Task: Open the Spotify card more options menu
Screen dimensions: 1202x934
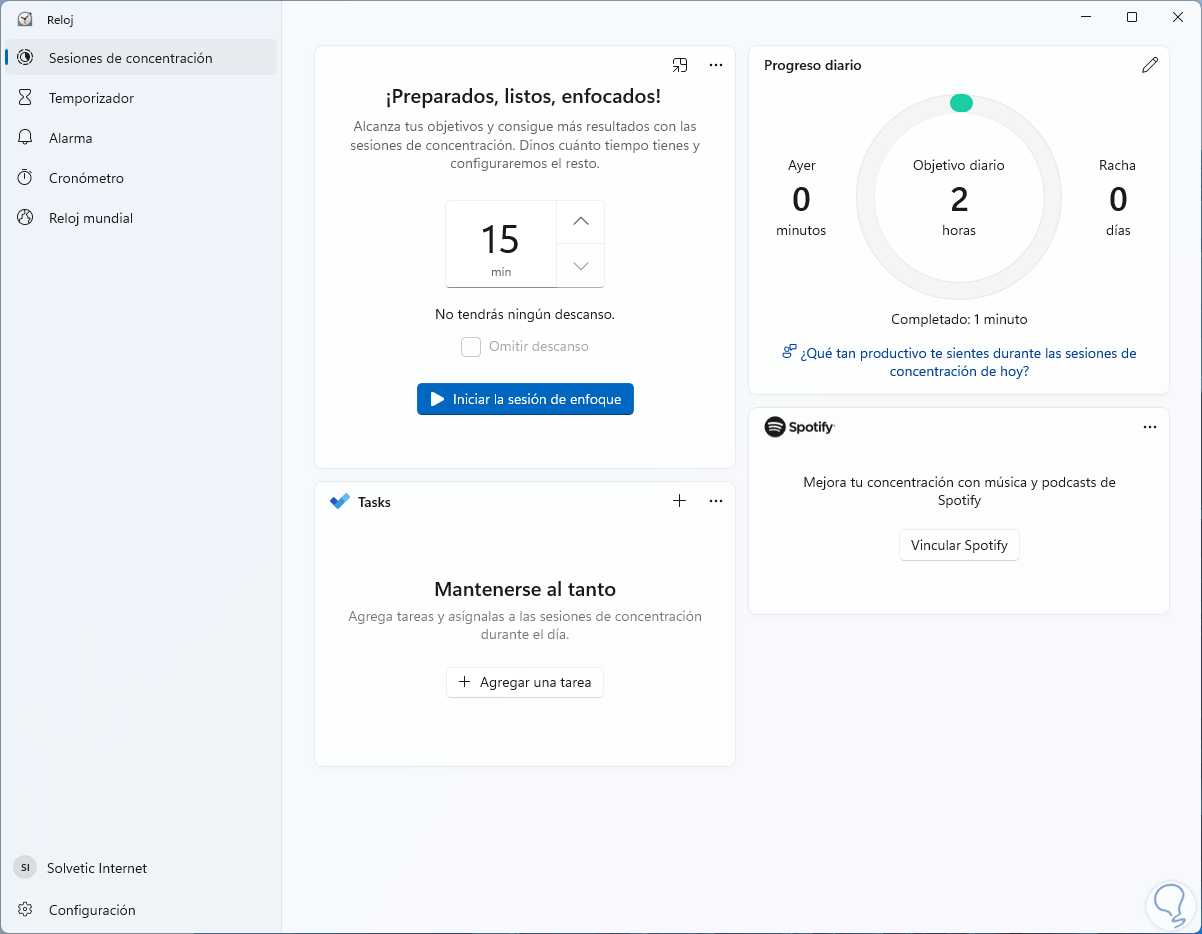Action: pos(1150,427)
